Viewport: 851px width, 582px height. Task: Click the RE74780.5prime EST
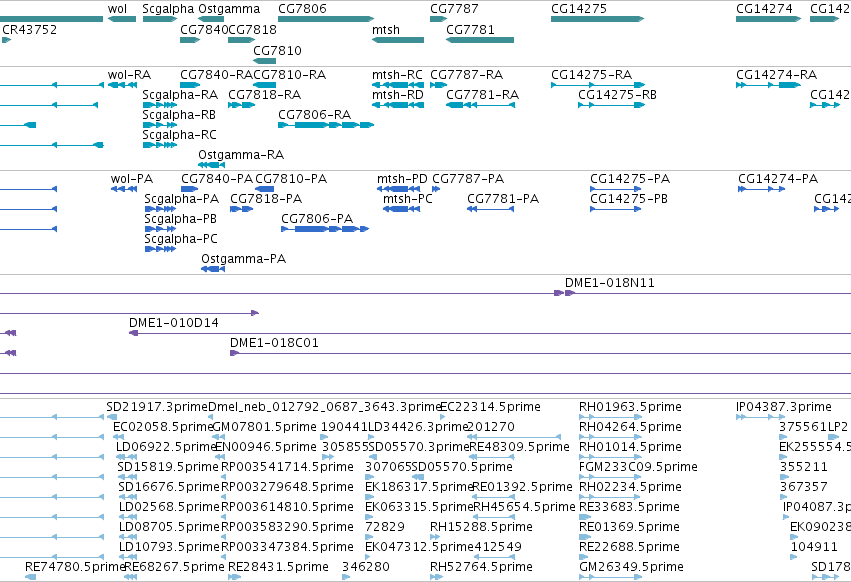30,577
